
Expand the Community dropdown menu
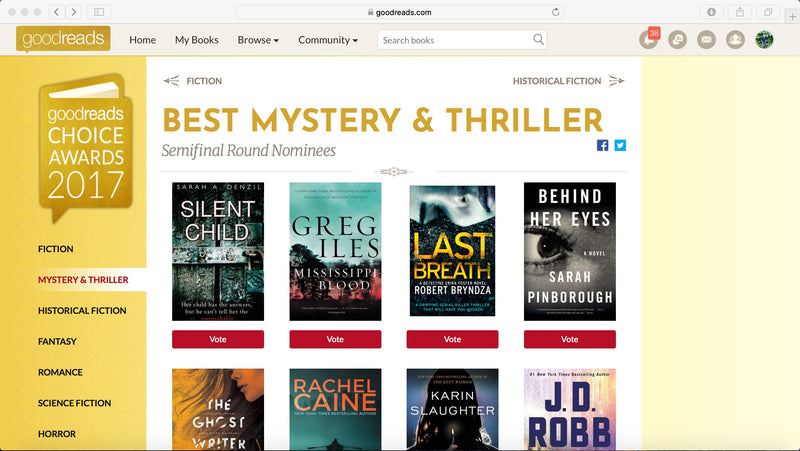328,40
